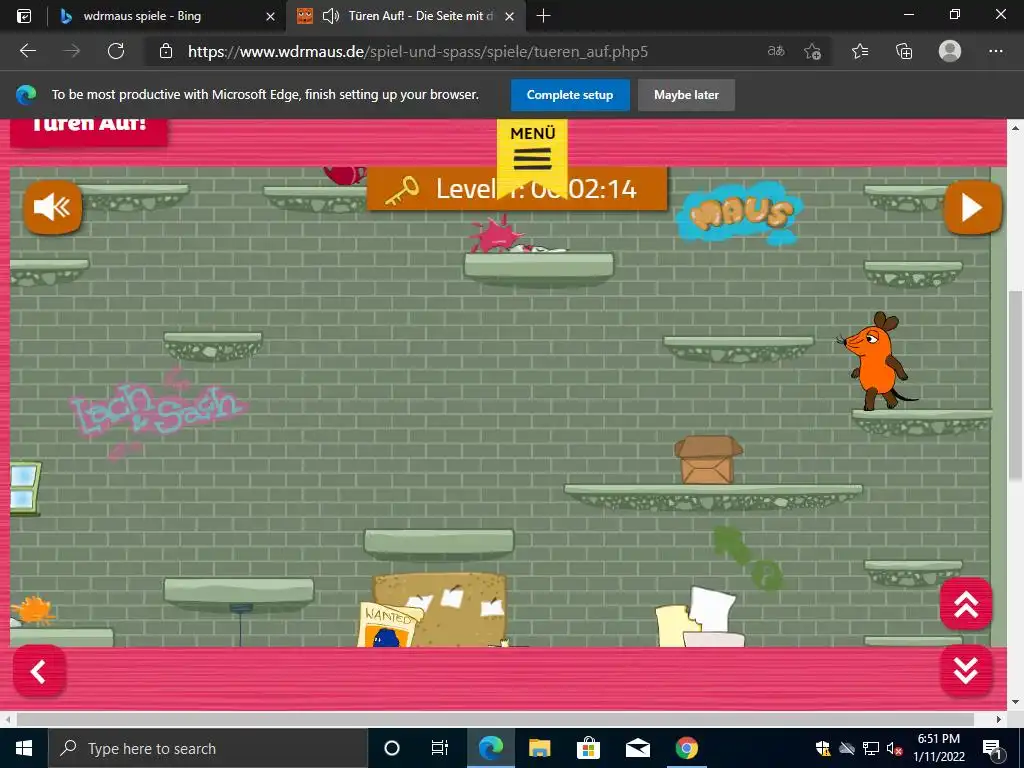
Task: Open the notification center icon
Action: [993, 748]
